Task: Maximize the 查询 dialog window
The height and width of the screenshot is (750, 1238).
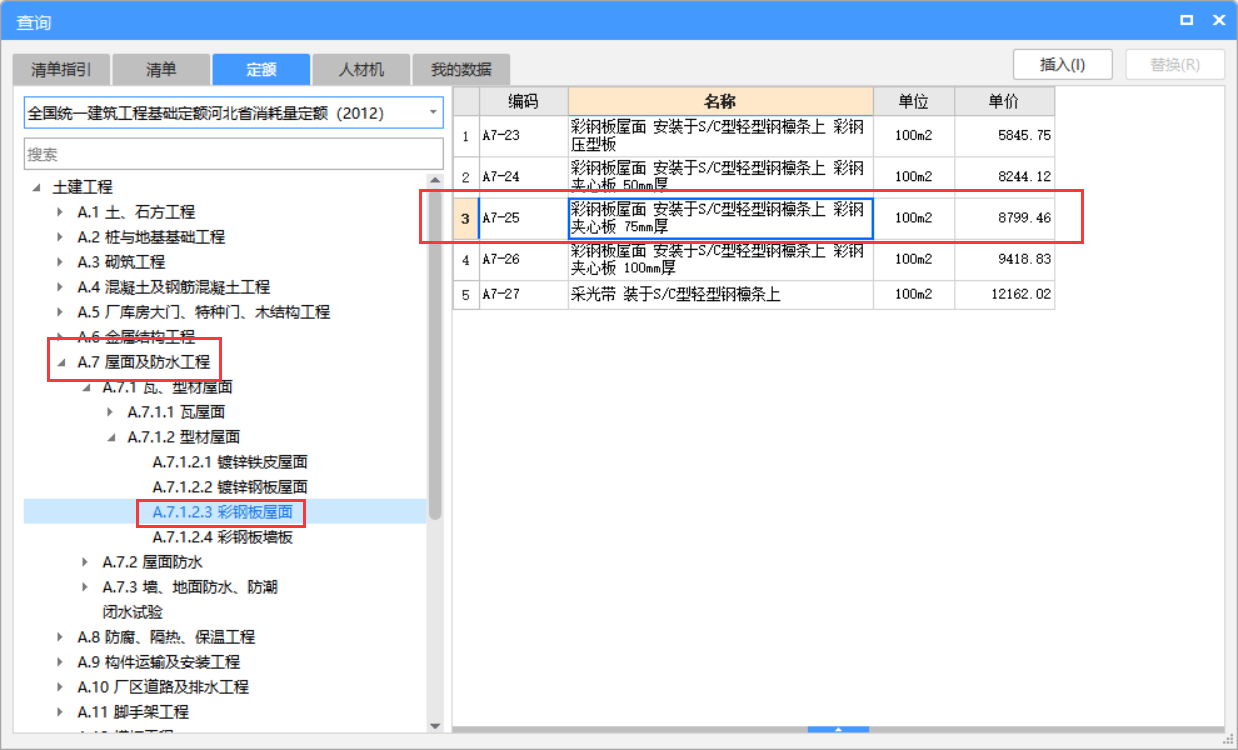Action: 1186,20
